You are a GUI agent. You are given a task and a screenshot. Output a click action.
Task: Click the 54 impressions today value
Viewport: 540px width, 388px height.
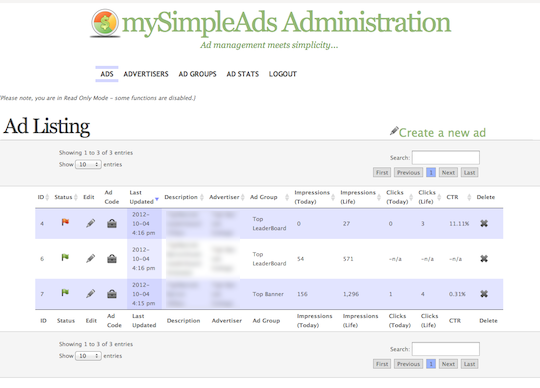click(300, 259)
